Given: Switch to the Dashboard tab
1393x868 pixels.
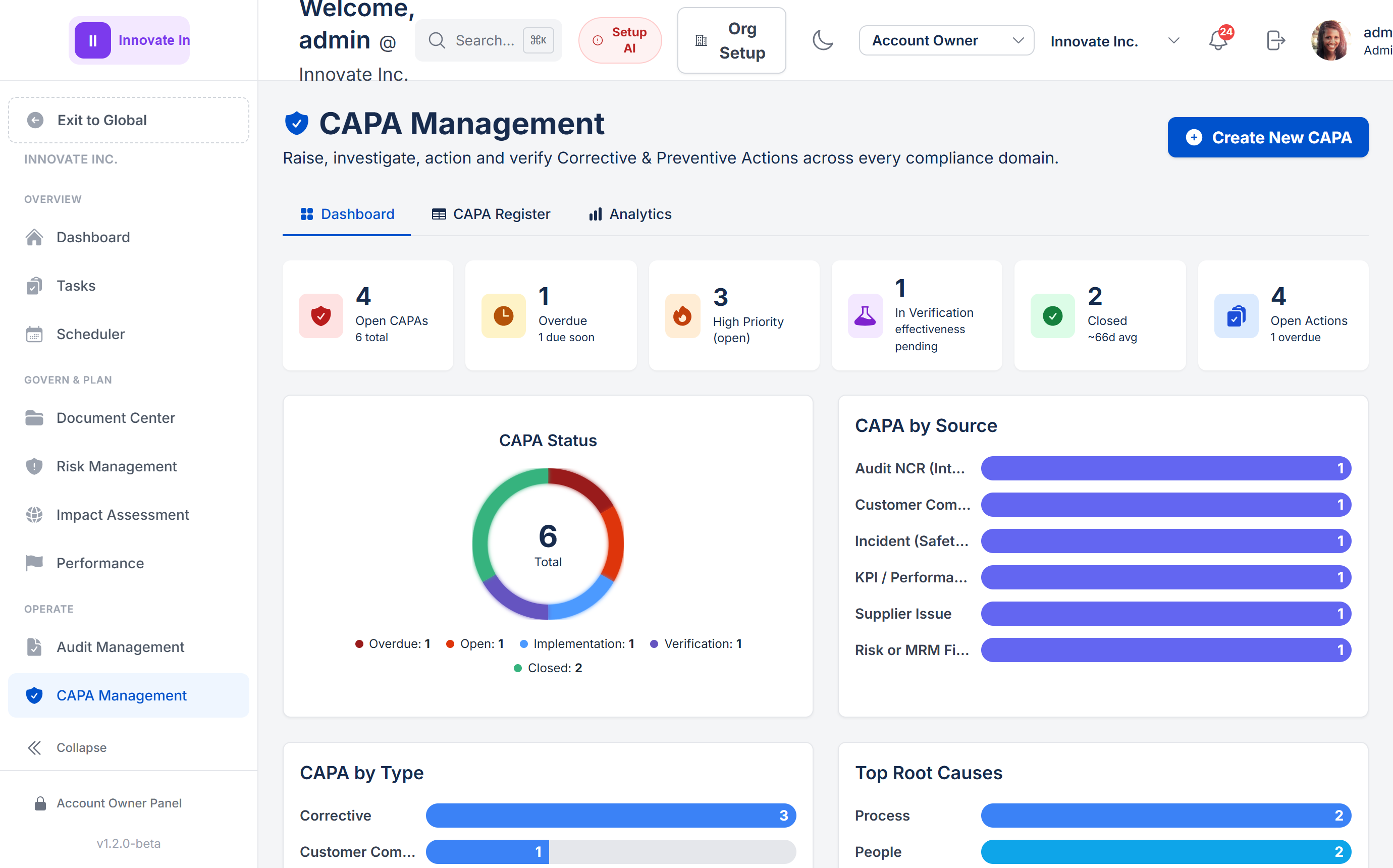Looking at the screenshot, I should 347,214.
